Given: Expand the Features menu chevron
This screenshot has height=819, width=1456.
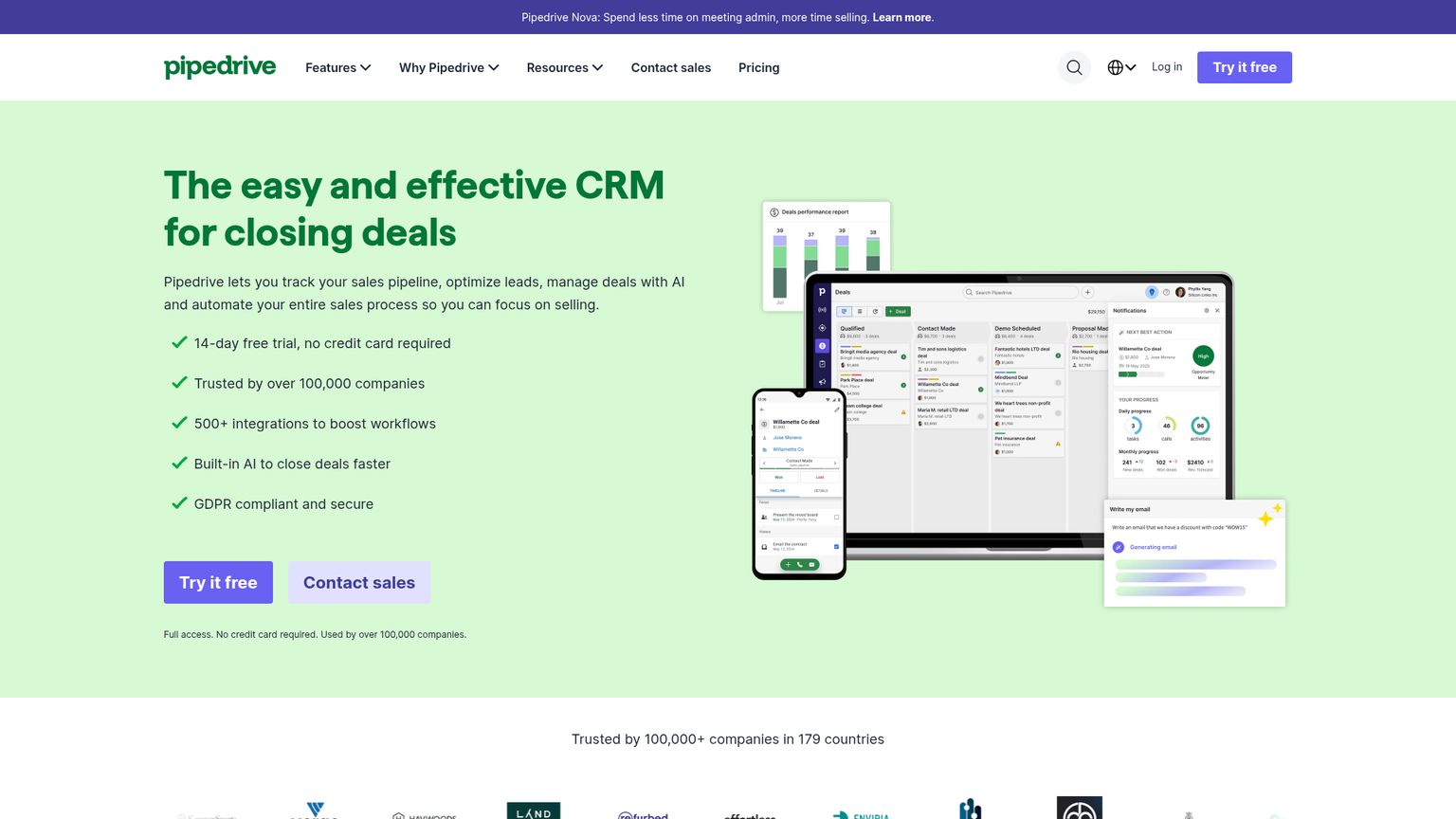Looking at the screenshot, I should pos(366,67).
